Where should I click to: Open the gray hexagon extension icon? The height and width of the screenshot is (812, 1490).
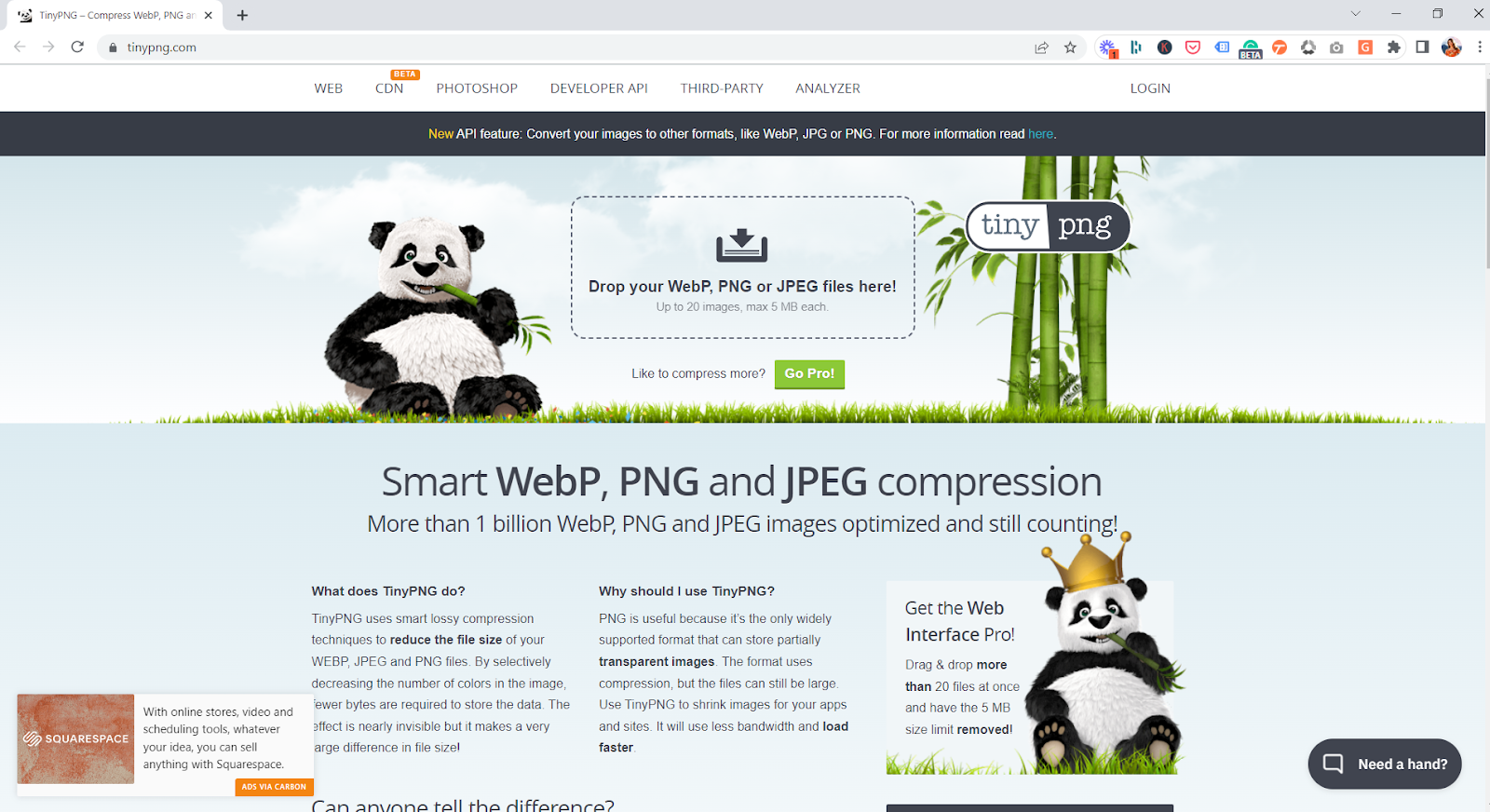(x=1308, y=47)
